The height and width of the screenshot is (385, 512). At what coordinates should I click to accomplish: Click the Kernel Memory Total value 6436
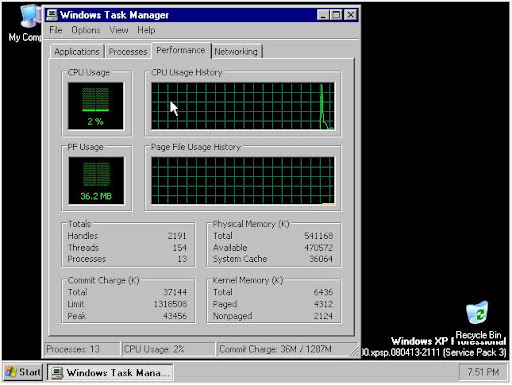click(x=323, y=292)
